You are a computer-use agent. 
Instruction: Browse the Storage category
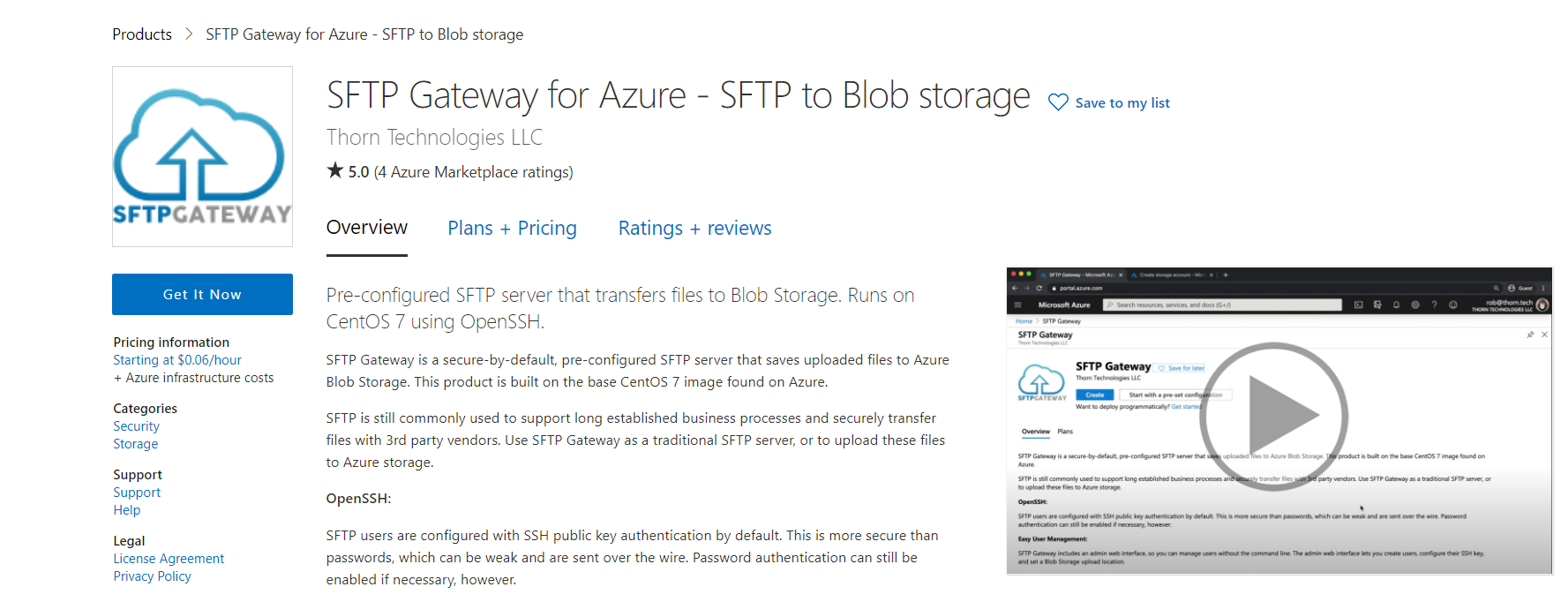pyautogui.click(x=136, y=444)
